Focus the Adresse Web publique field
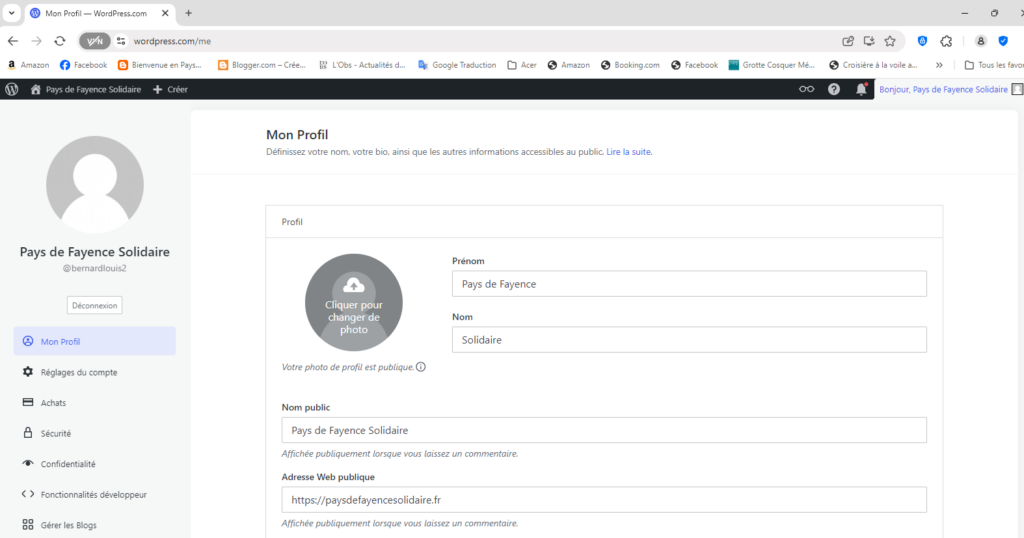The image size is (1024, 538). (604, 499)
